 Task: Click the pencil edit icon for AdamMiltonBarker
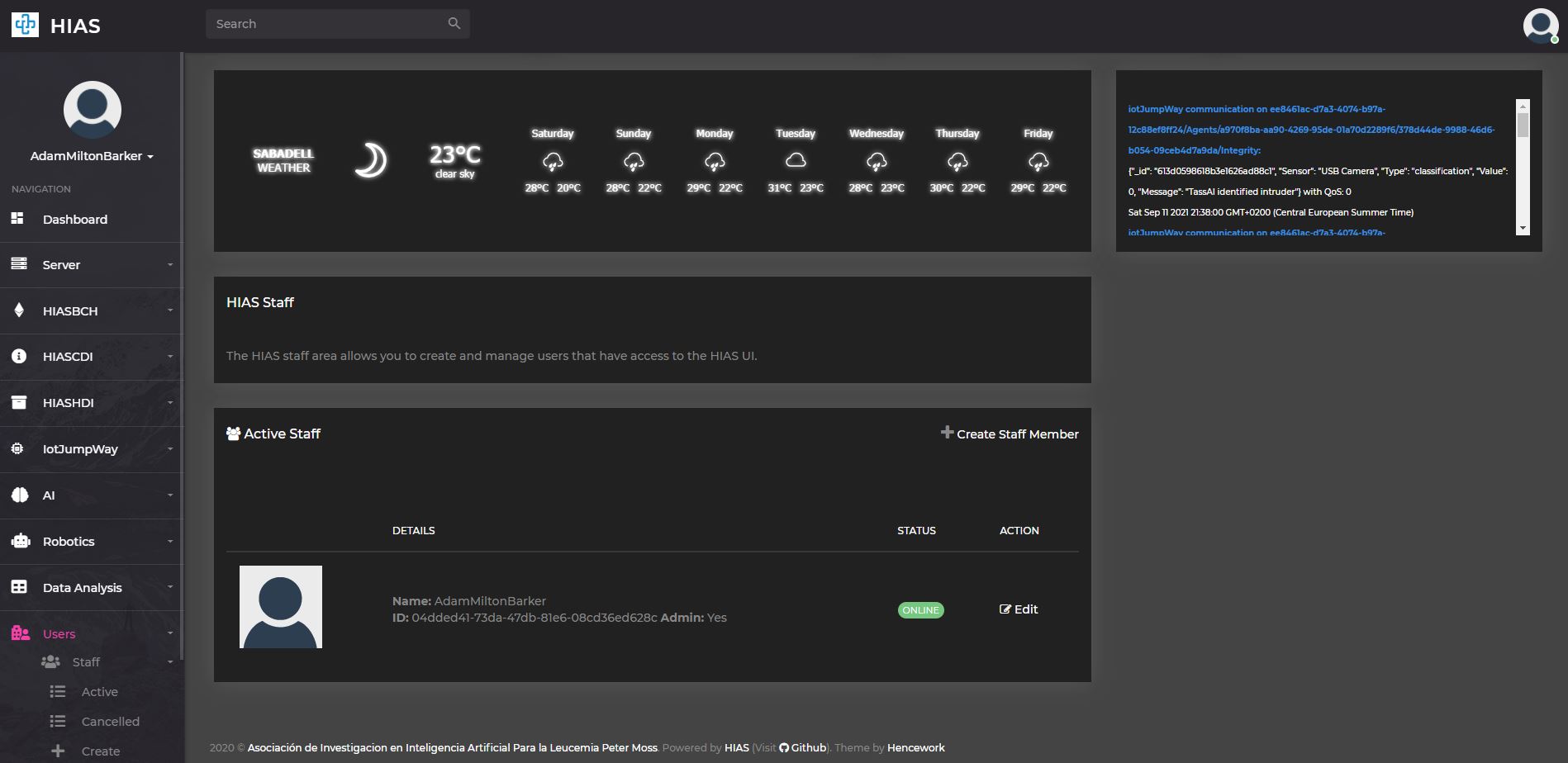(1005, 609)
